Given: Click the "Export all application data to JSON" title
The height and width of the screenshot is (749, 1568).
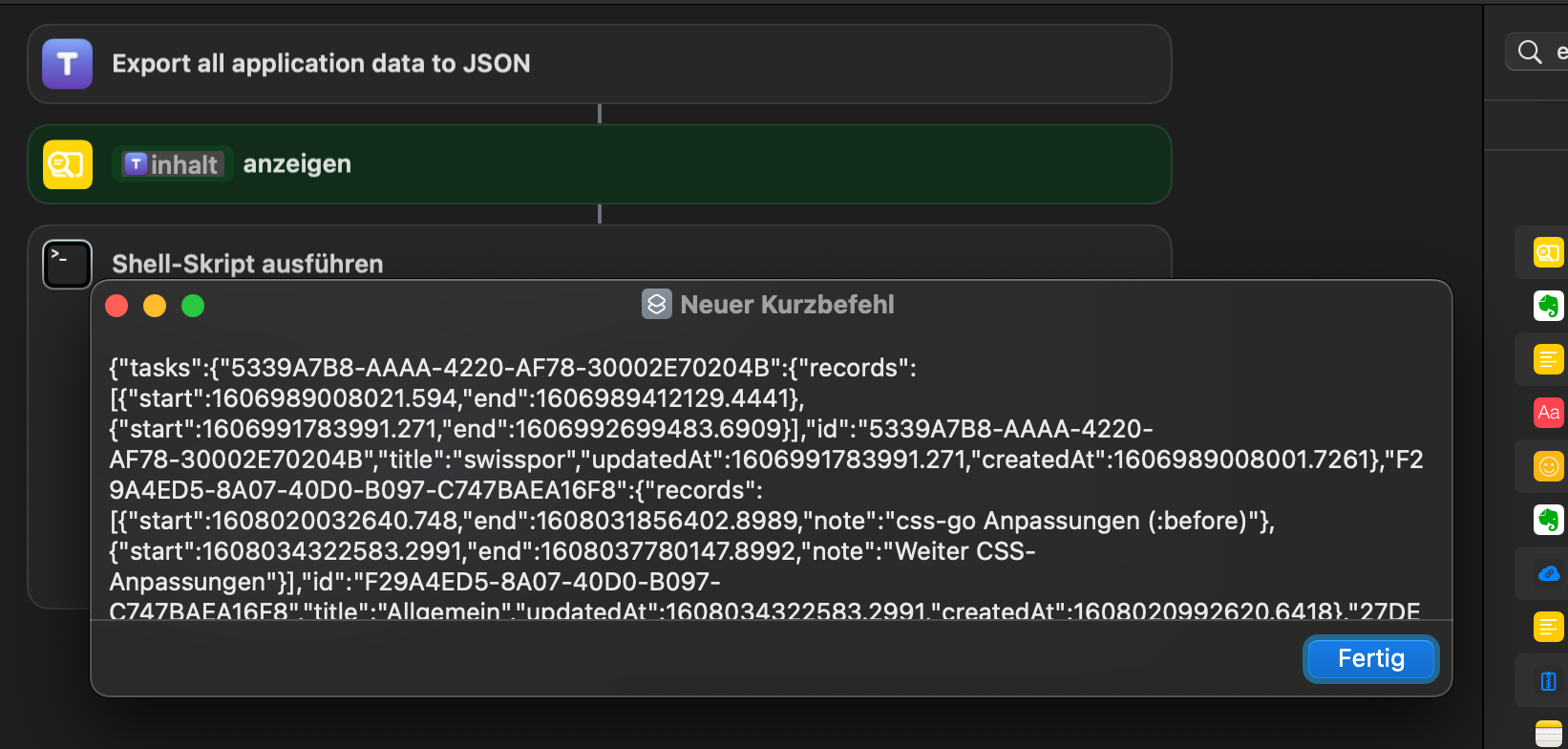Looking at the screenshot, I should coord(321,64).
